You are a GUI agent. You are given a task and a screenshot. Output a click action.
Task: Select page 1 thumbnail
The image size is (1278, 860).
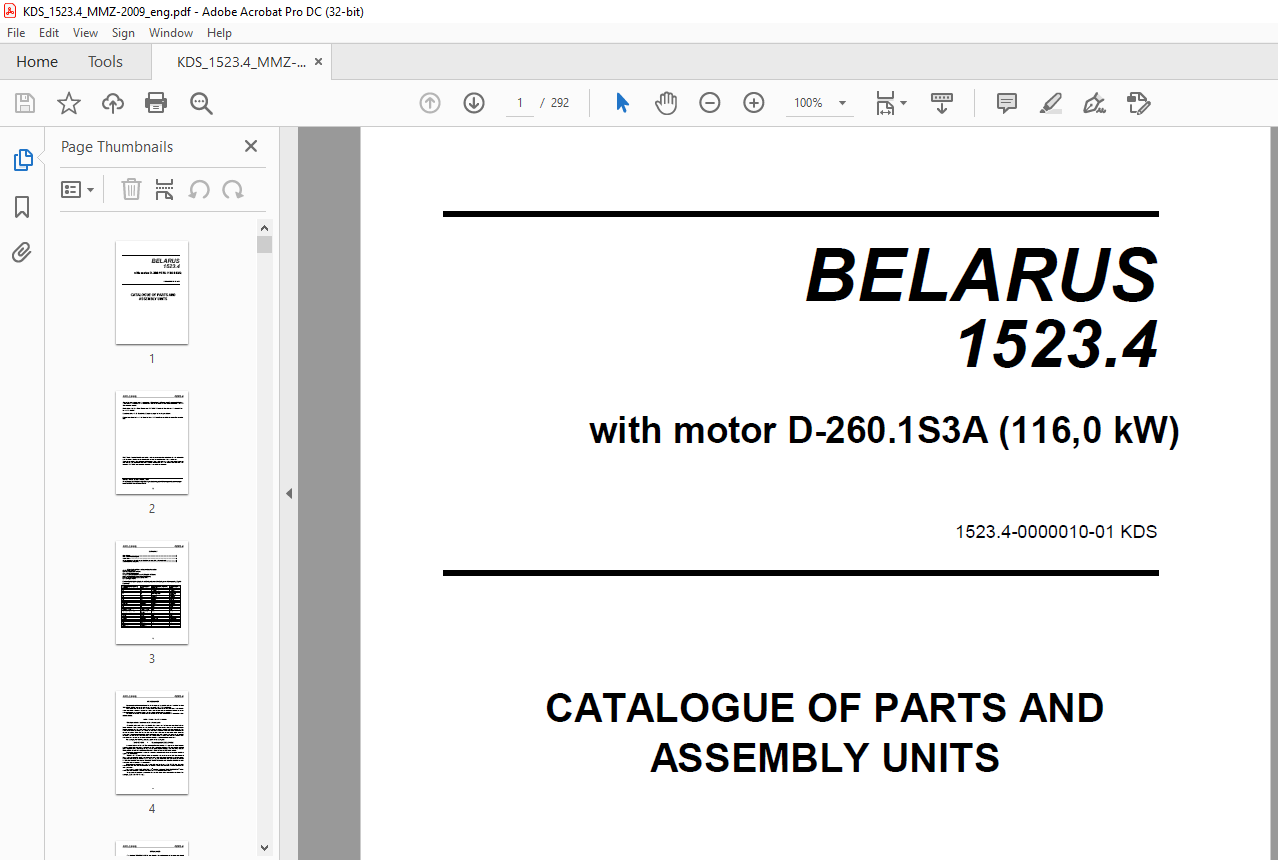152,292
